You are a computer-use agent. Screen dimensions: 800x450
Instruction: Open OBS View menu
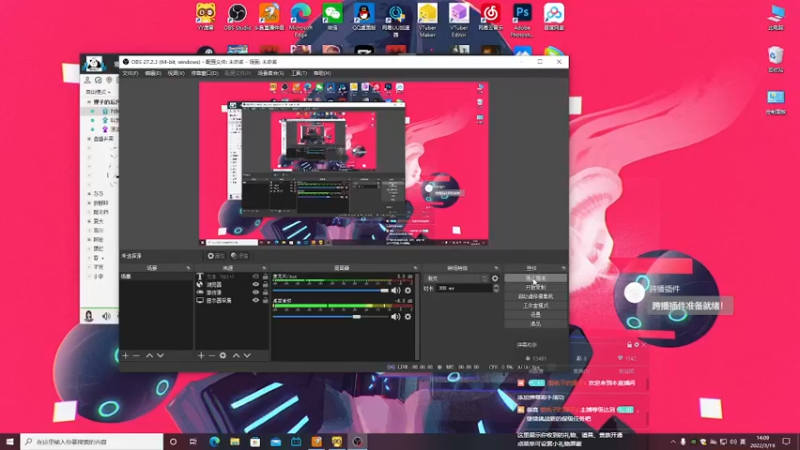(176, 73)
